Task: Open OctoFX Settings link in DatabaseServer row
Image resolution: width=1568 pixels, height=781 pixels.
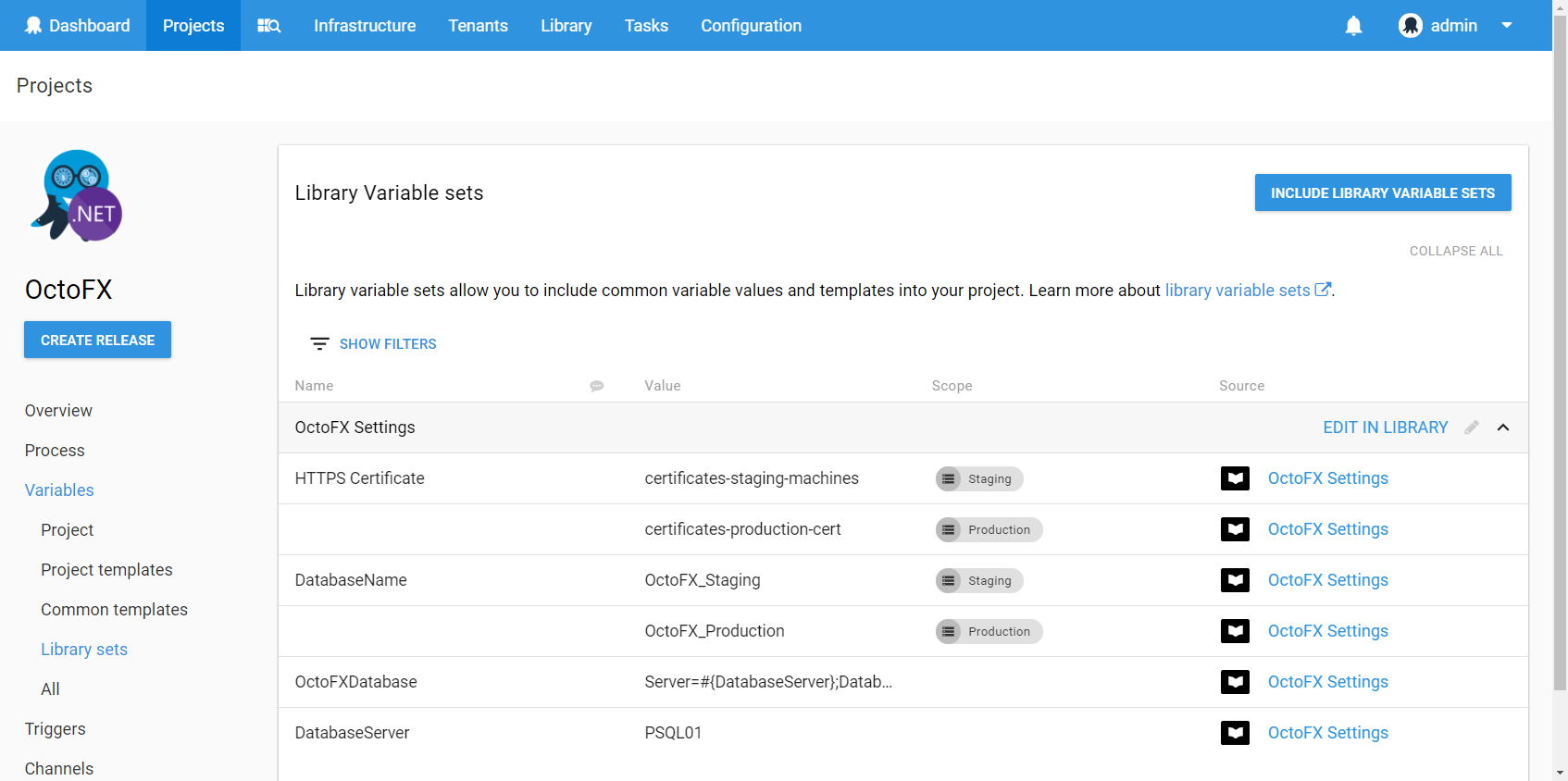Action: [1328, 733]
